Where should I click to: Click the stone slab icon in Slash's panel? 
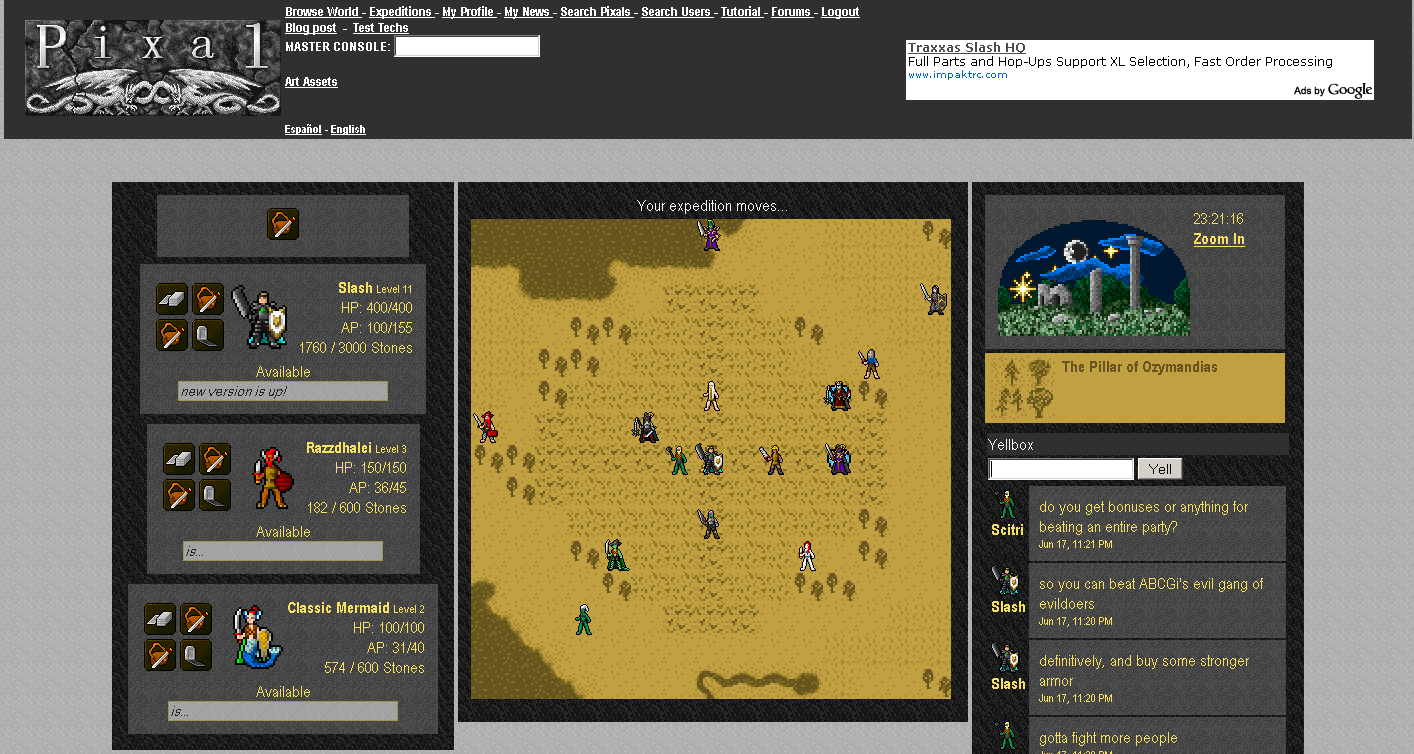[x=172, y=299]
